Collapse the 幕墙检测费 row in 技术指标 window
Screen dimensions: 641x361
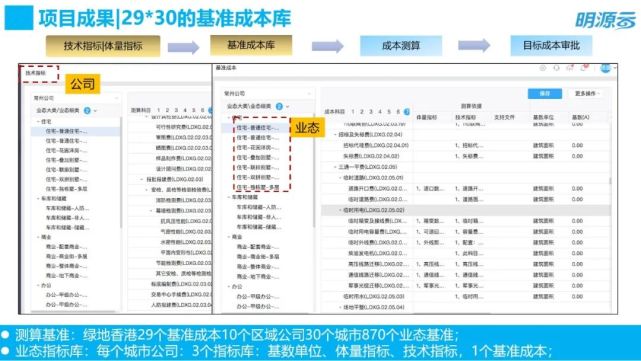pyautogui.click(x=152, y=211)
